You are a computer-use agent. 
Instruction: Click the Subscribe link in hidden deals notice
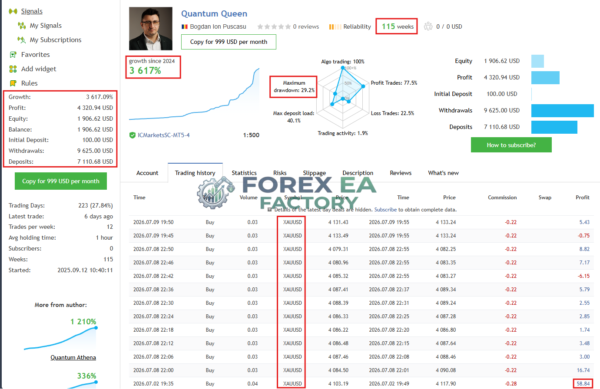point(385,210)
